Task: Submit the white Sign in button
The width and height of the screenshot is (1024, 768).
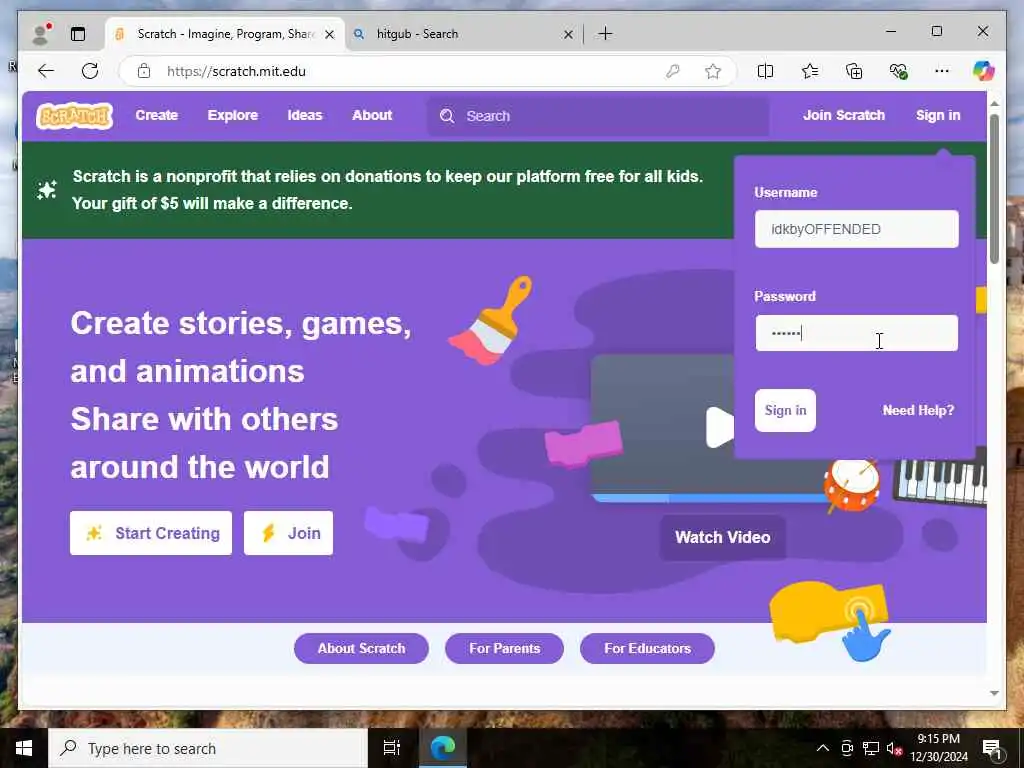Action: (x=785, y=410)
